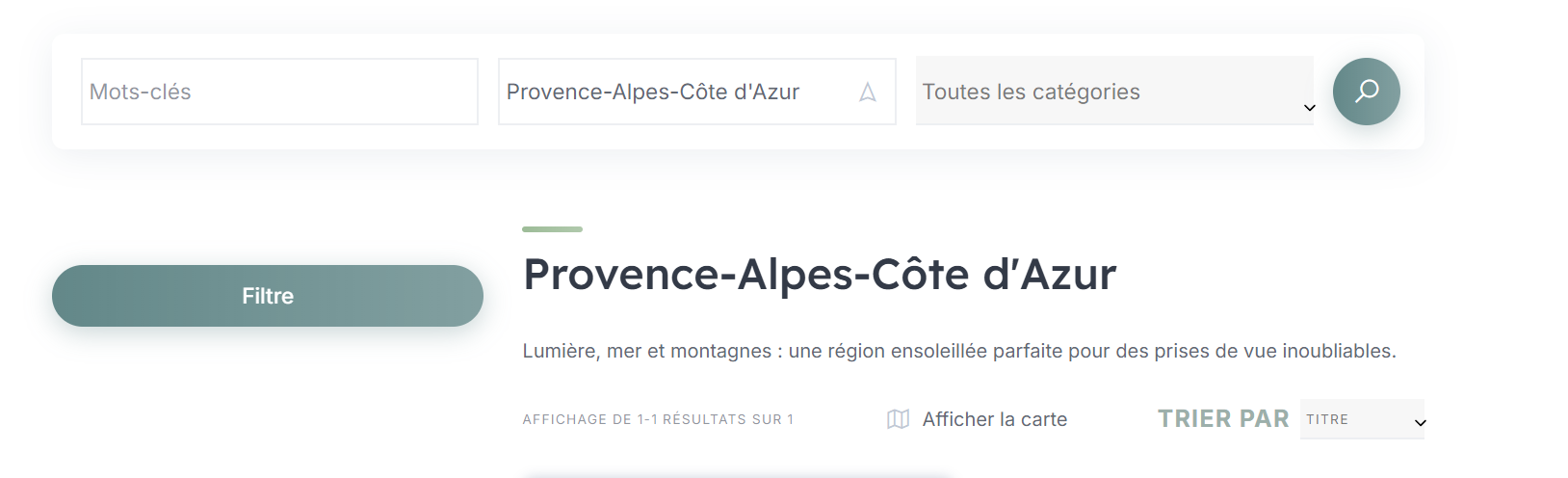This screenshot has width=1568, height=478.
Task: Click the map icon beside Afficher la carte
Action: pos(898,419)
